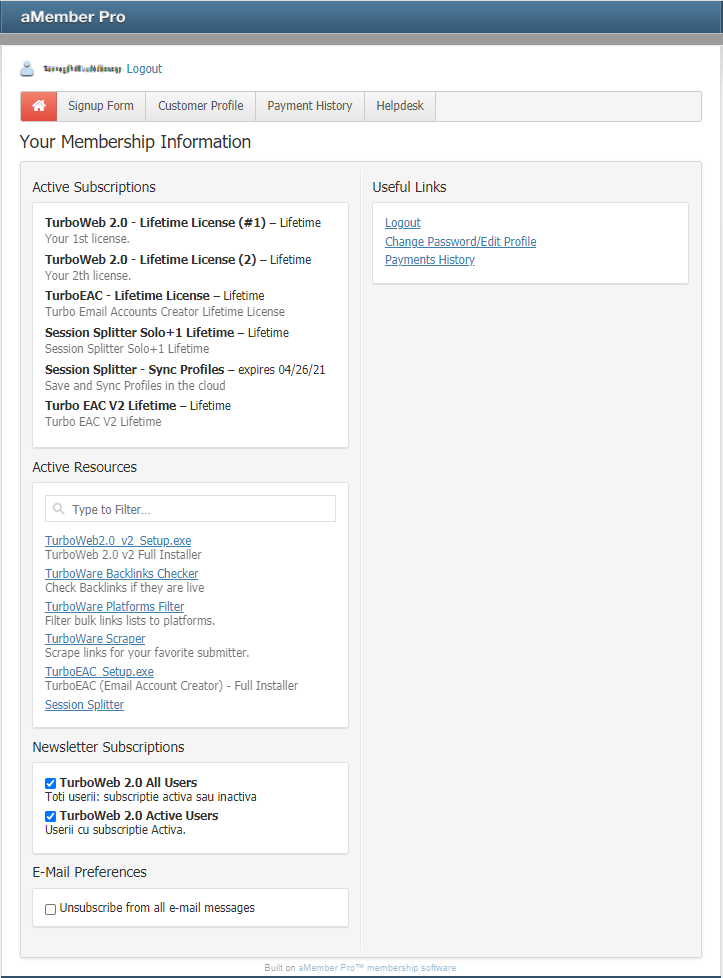Click the 'Your 1st license.' description
Viewport: 723px width, 978px height.
click(x=87, y=239)
